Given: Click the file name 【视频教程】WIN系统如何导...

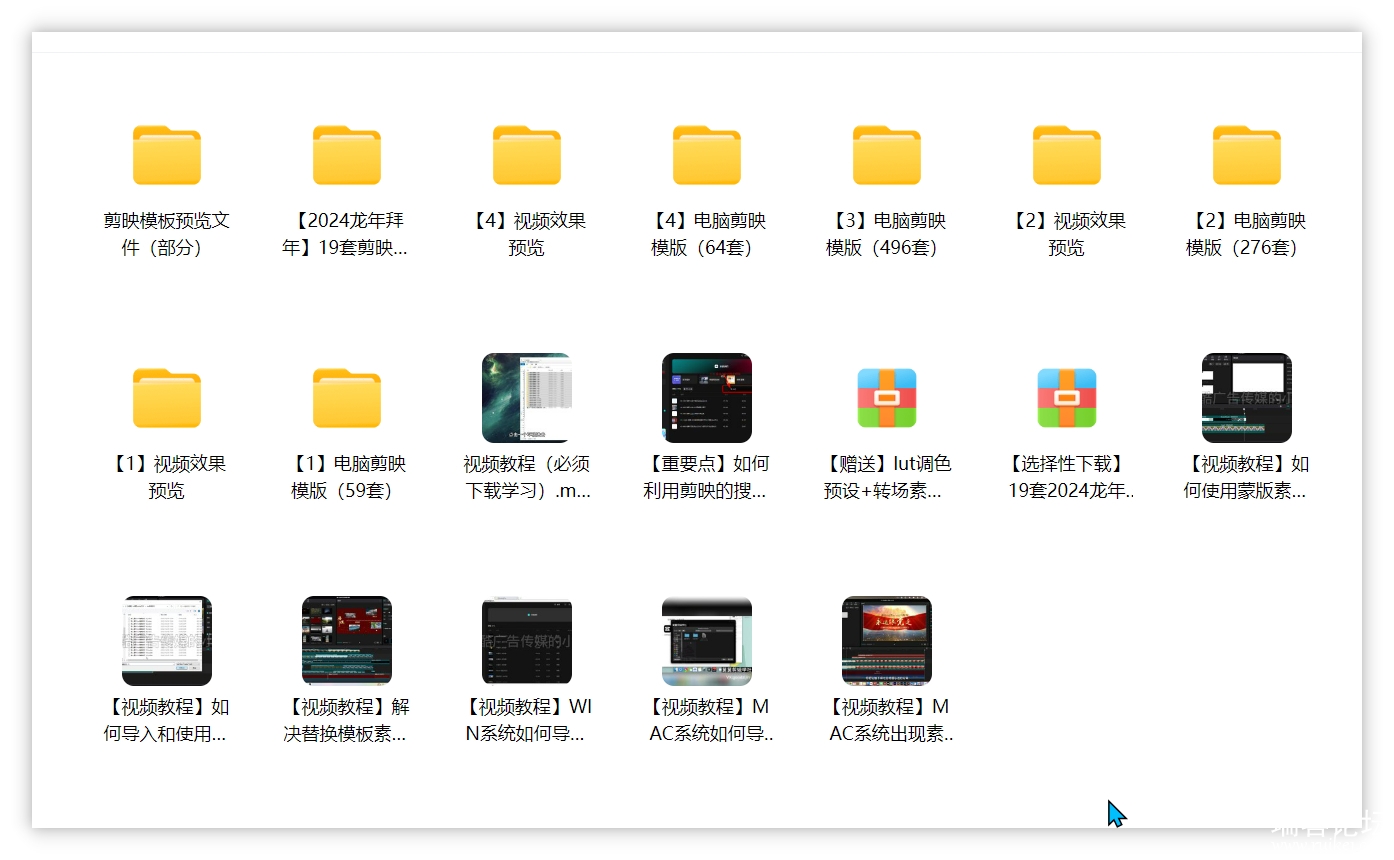Looking at the screenshot, I should pyautogui.click(x=527, y=720).
